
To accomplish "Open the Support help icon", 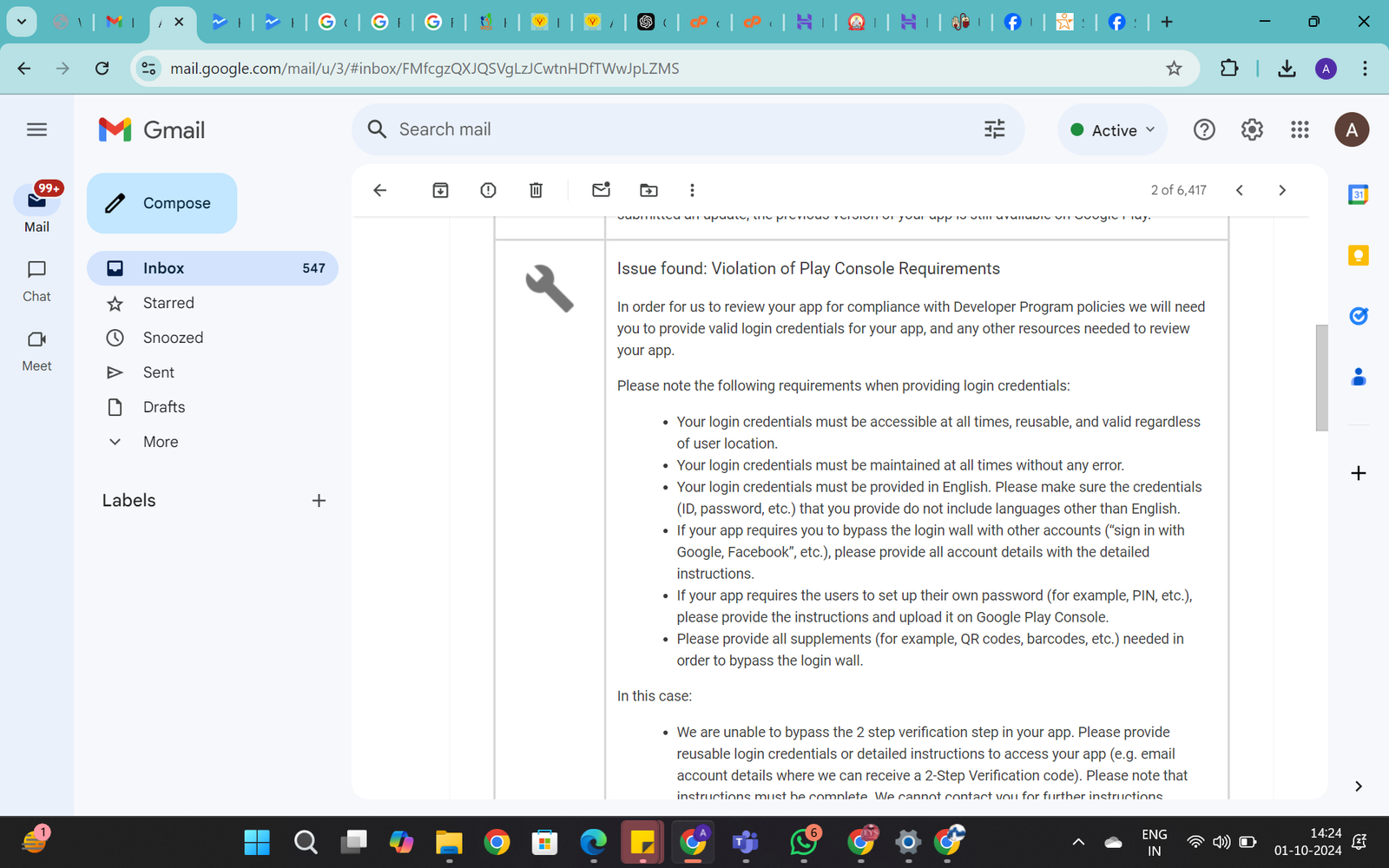I will (1204, 129).
